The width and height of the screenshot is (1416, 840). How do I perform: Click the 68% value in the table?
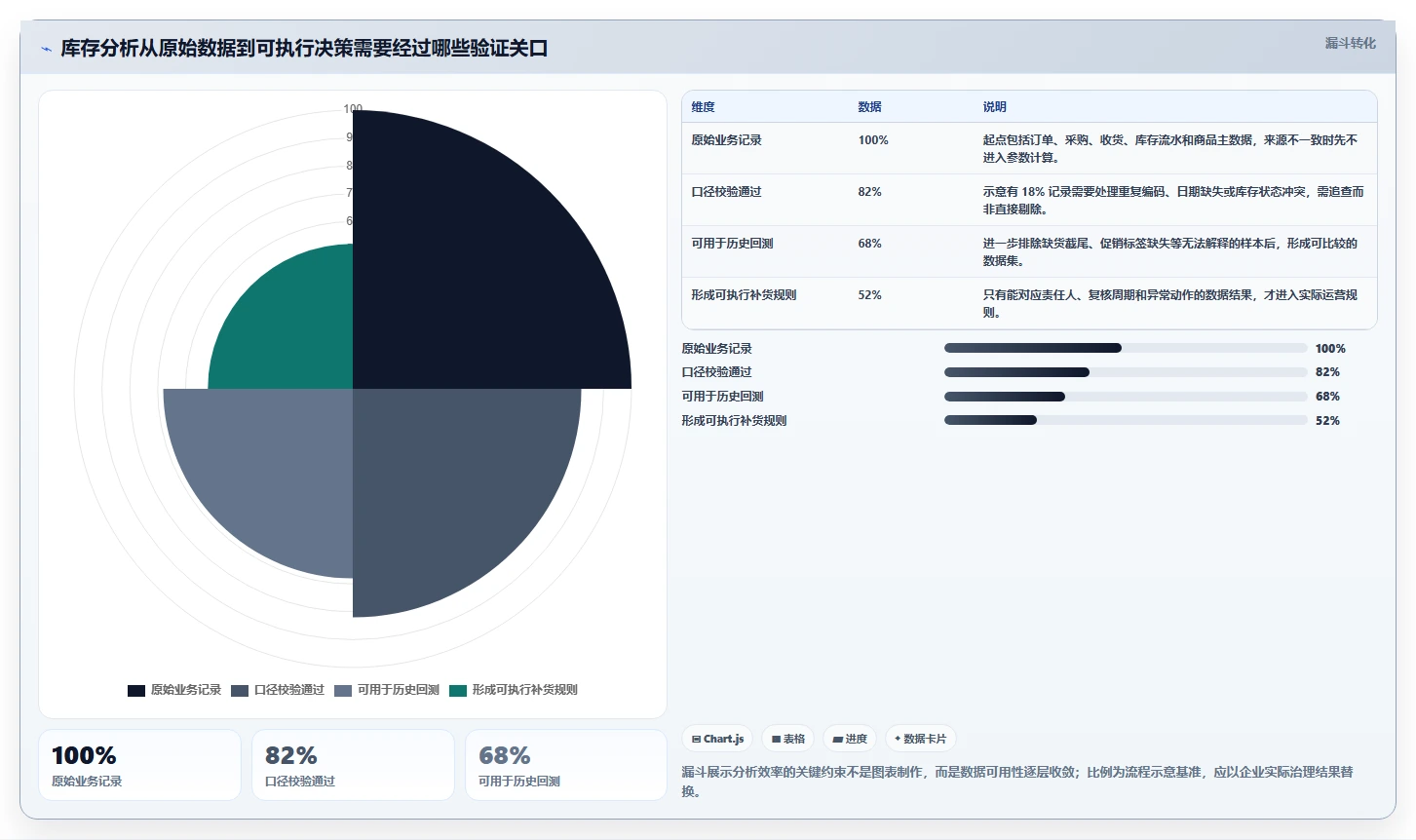click(869, 244)
